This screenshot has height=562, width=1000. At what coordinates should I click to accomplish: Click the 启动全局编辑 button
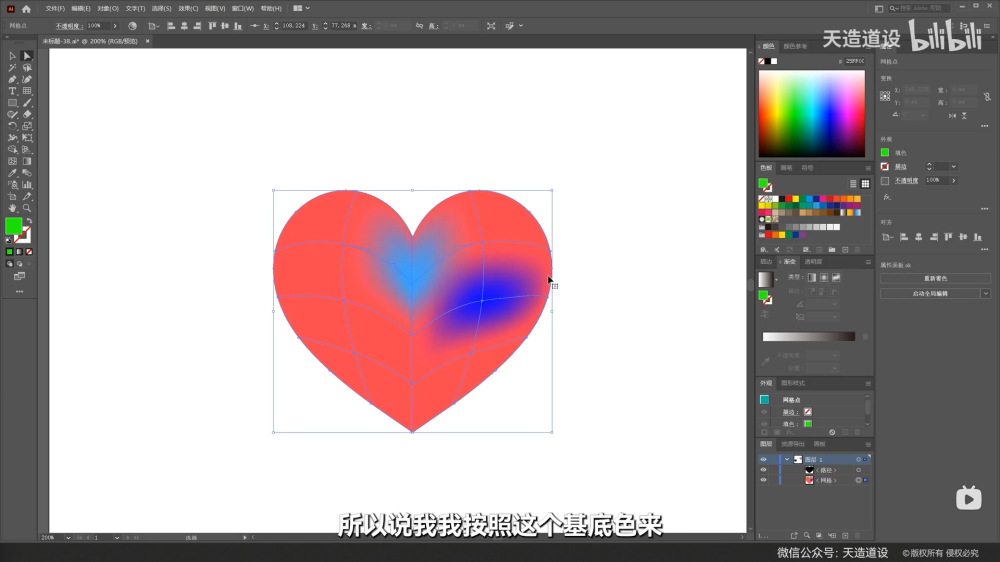(930, 293)
